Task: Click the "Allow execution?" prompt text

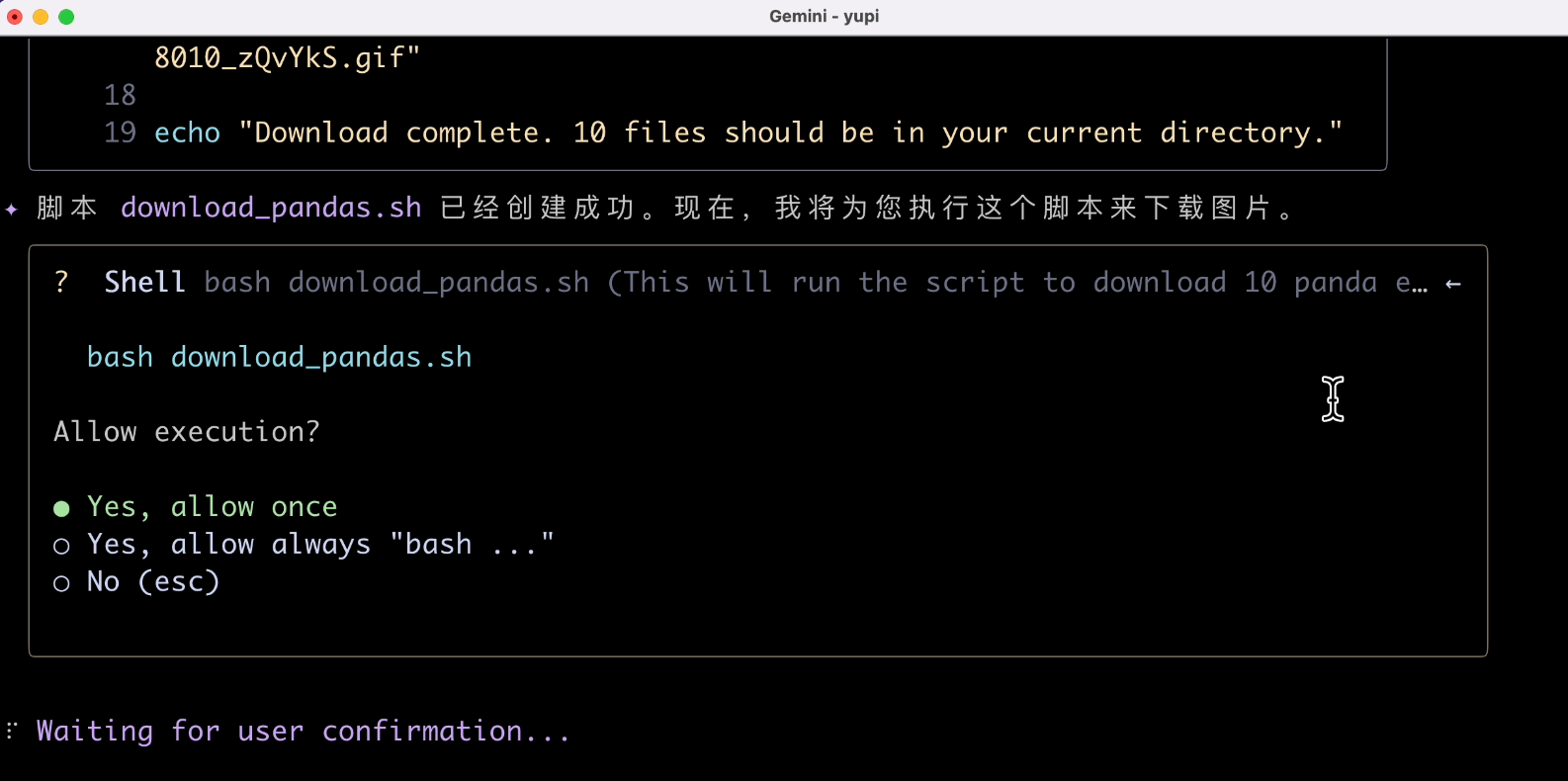Action: pyautogui.click(x=187, y=432)
